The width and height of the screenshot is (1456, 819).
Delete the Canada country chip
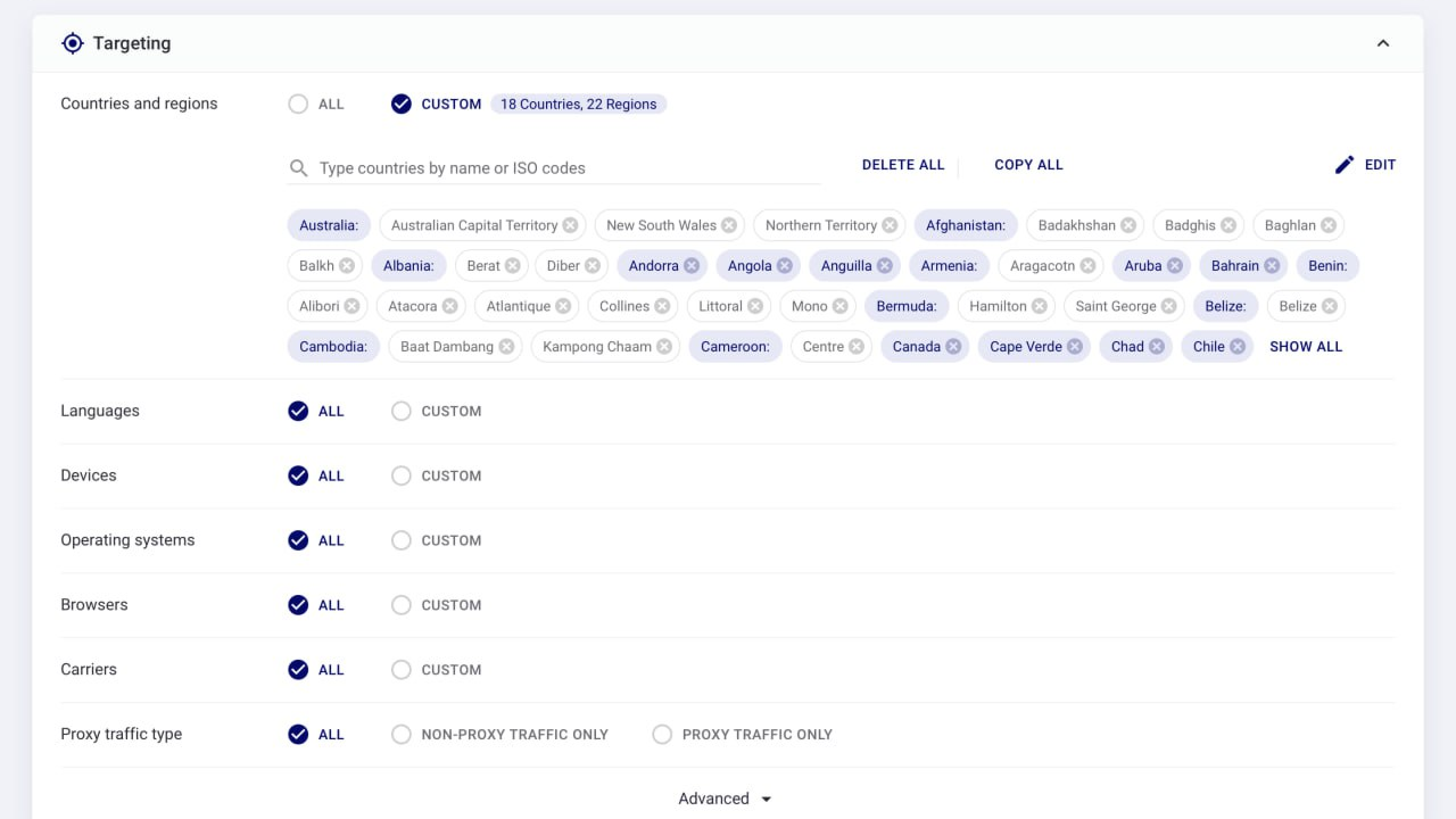[x=954, y=346]
